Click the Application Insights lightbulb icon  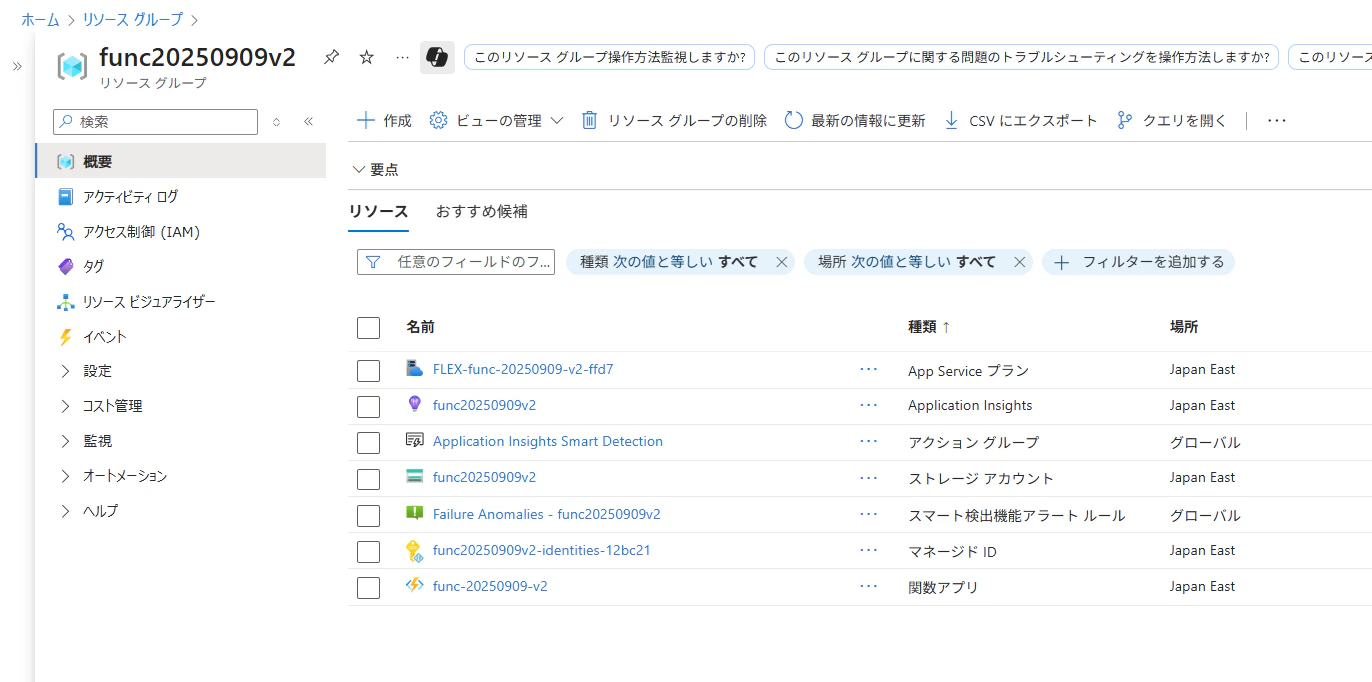415,404
